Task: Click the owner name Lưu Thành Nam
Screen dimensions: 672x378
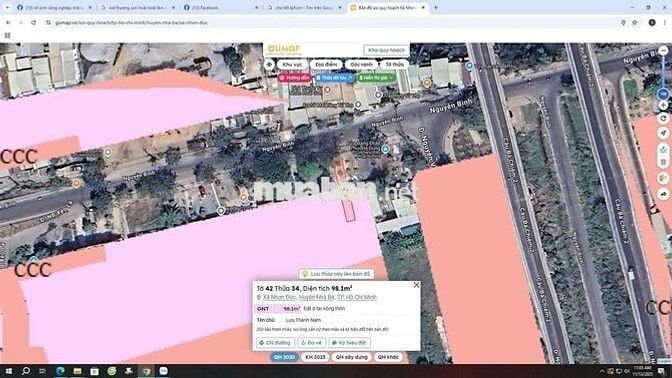Action: (303, 320)
